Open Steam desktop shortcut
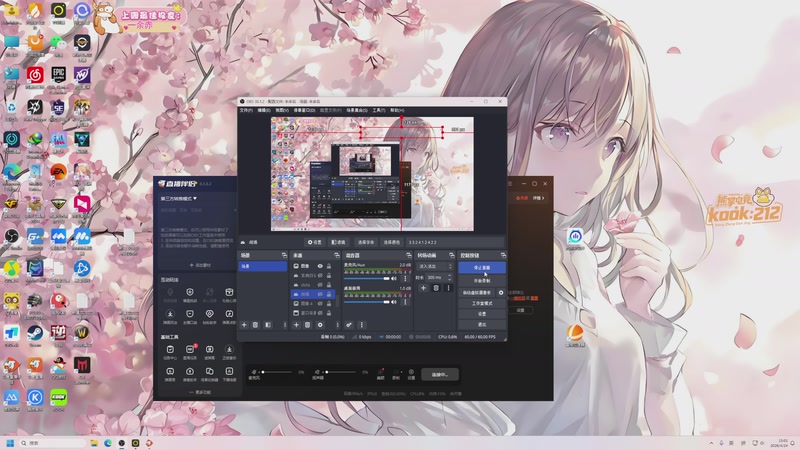Screen dimensions: 800x450 [35, 334]
